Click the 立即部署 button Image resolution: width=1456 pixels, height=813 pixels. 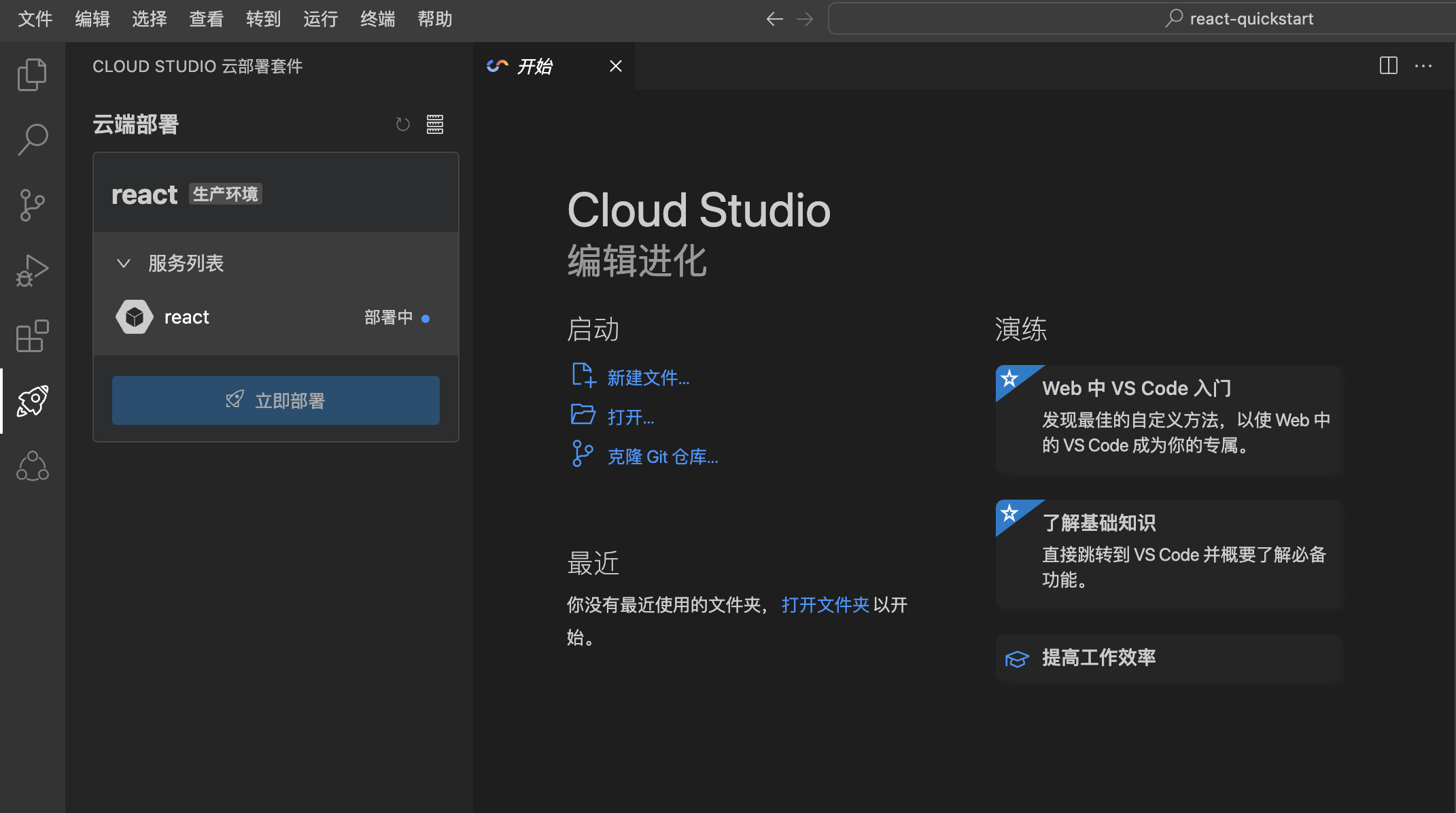[276, 400]
